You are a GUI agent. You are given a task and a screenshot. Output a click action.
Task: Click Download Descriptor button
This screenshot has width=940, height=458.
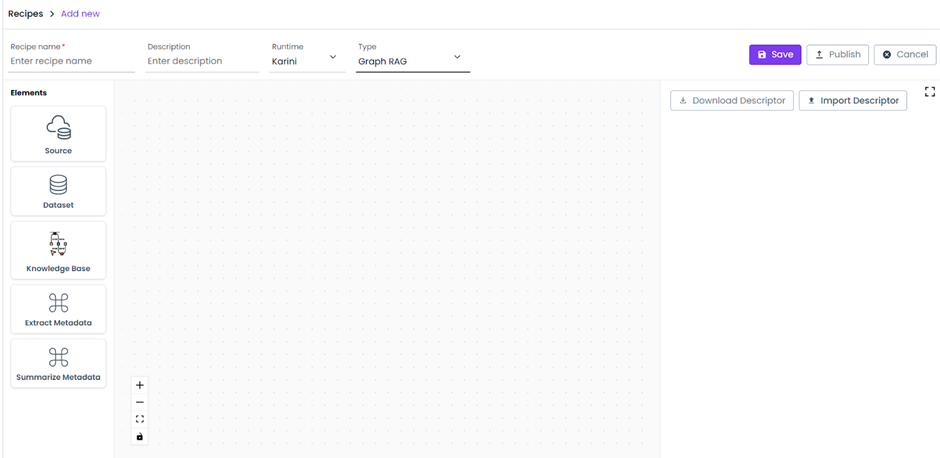(732, 101)
